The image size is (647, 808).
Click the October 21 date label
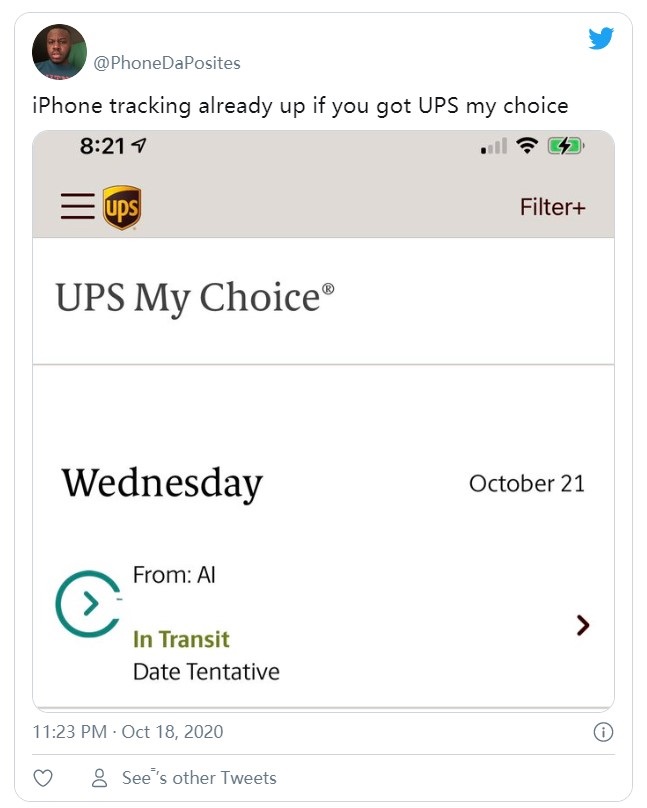pos(526,484)
